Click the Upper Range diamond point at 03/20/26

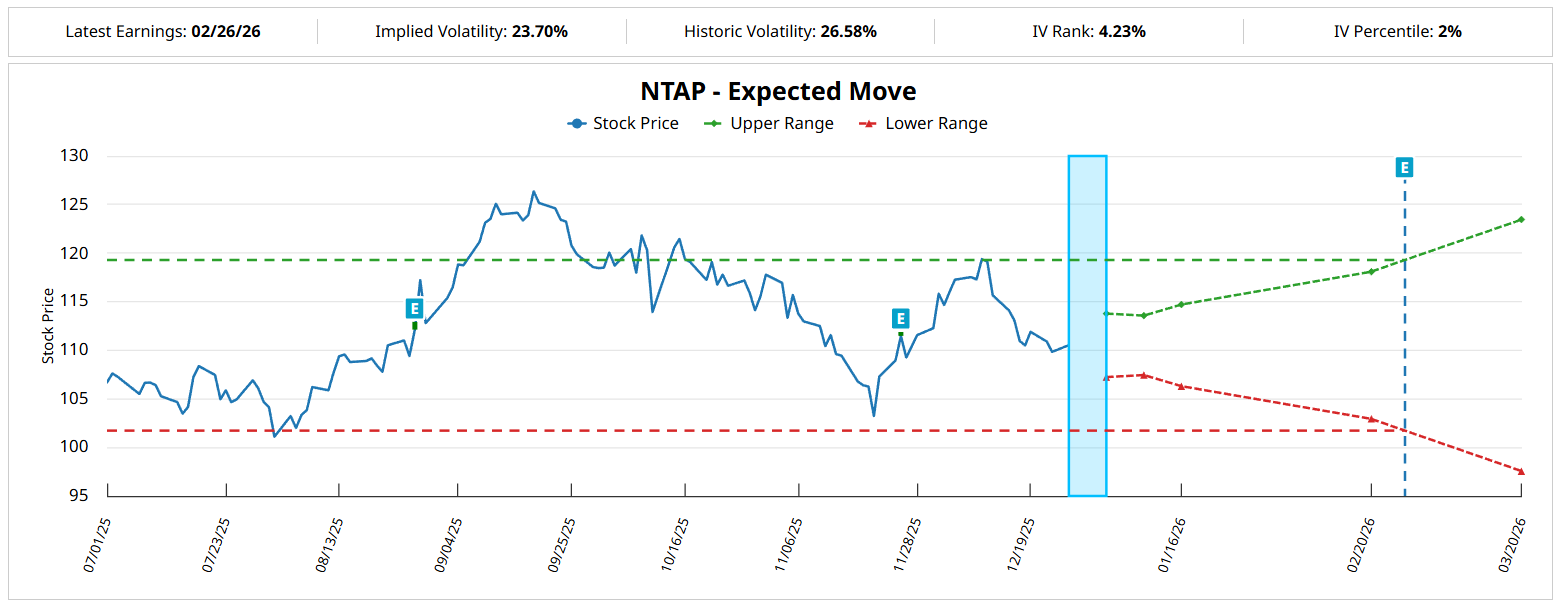click(x=1521, y=219)
